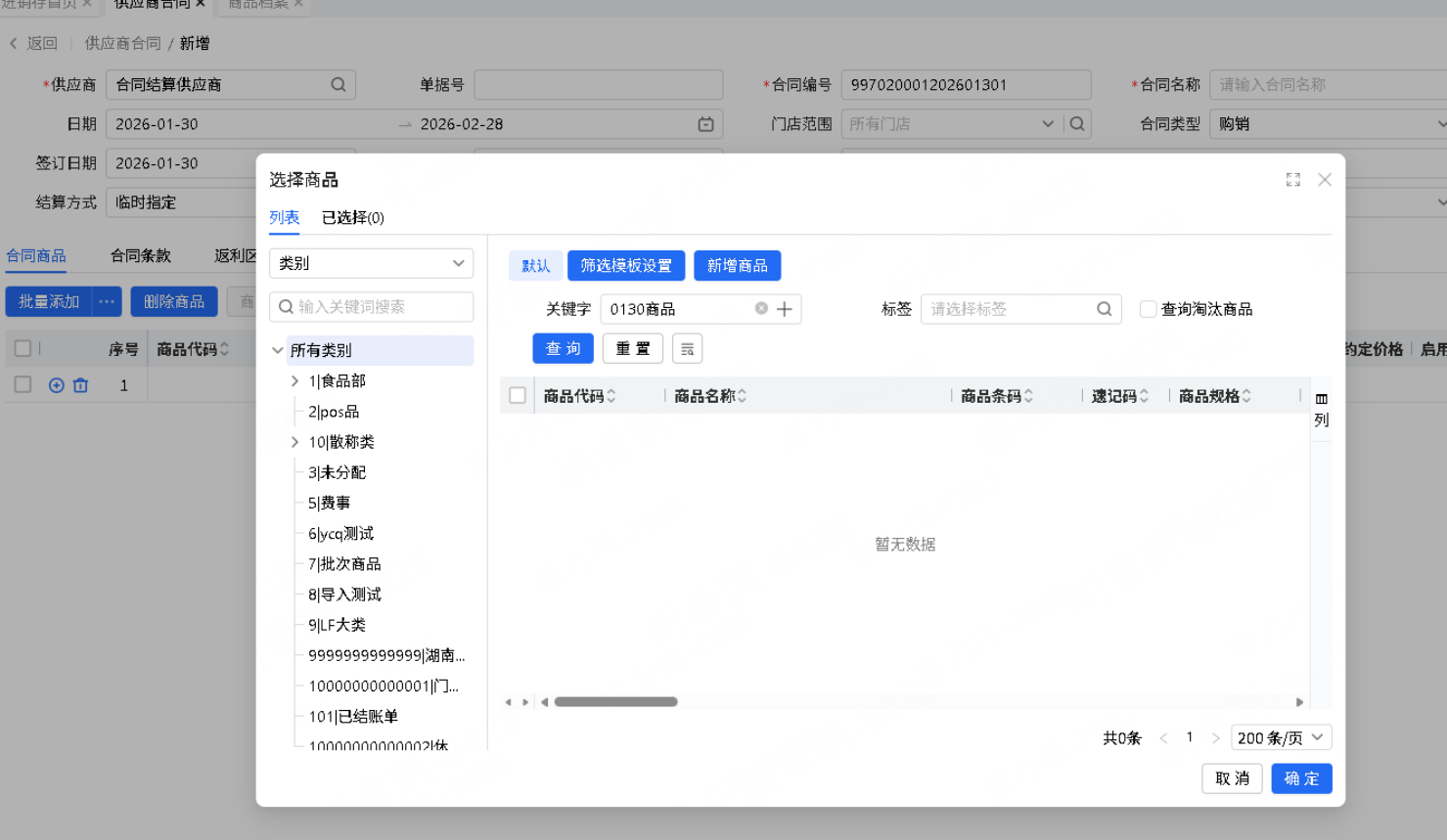This screenshot has width=1447, height=840.
Task: Switch to the 已选择(0) tab
Action: point(352,218)
